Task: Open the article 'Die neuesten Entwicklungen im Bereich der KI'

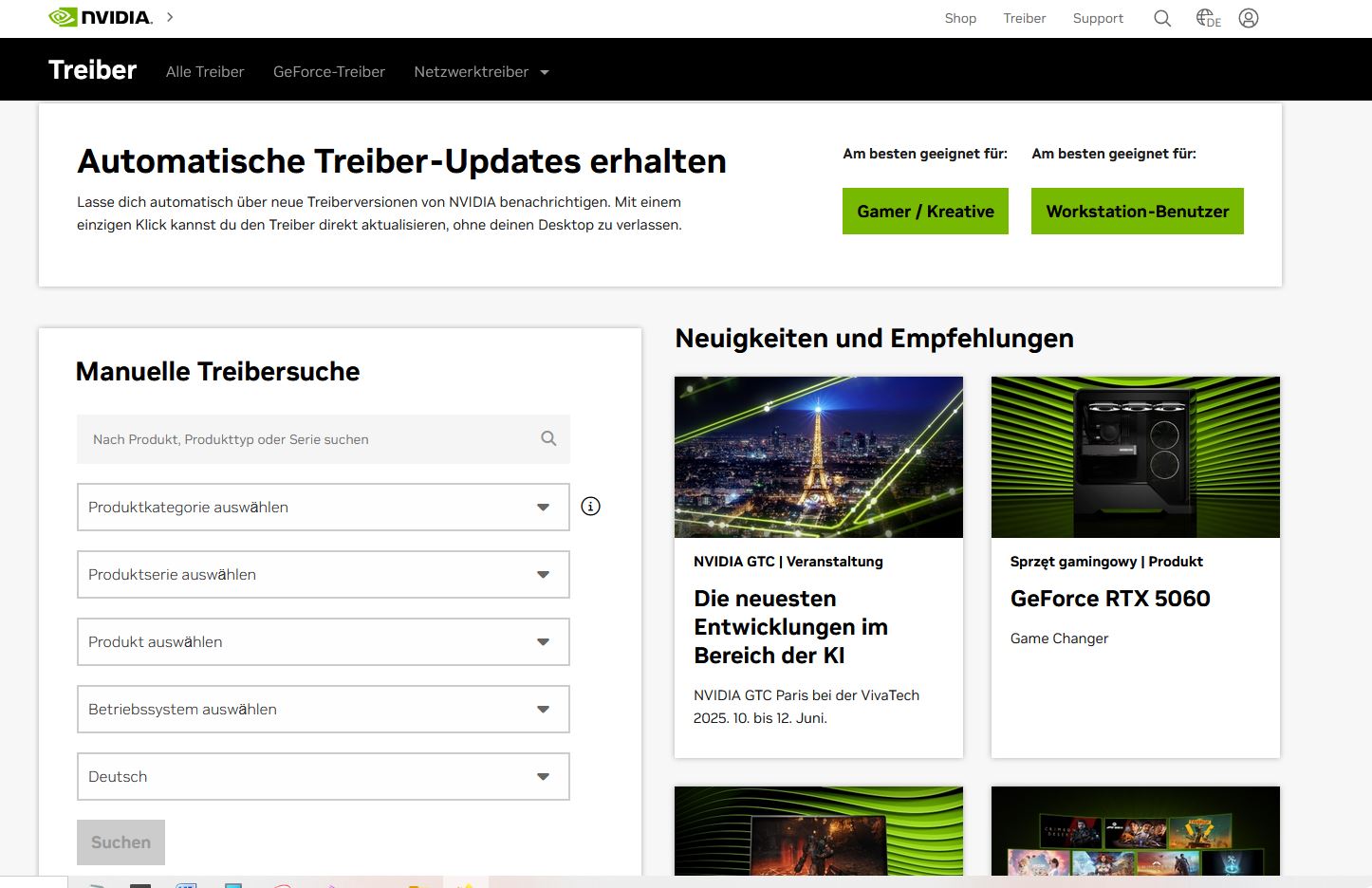Action: (x=790, y=627)
